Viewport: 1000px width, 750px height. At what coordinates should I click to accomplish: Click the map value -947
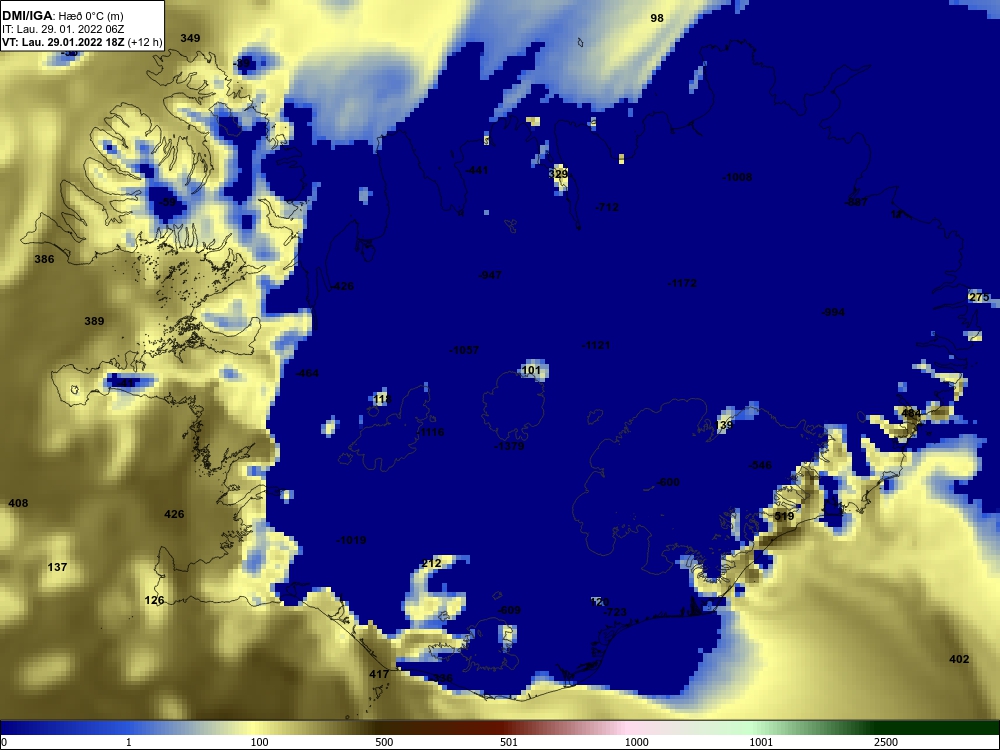click(x=490, y=275)
